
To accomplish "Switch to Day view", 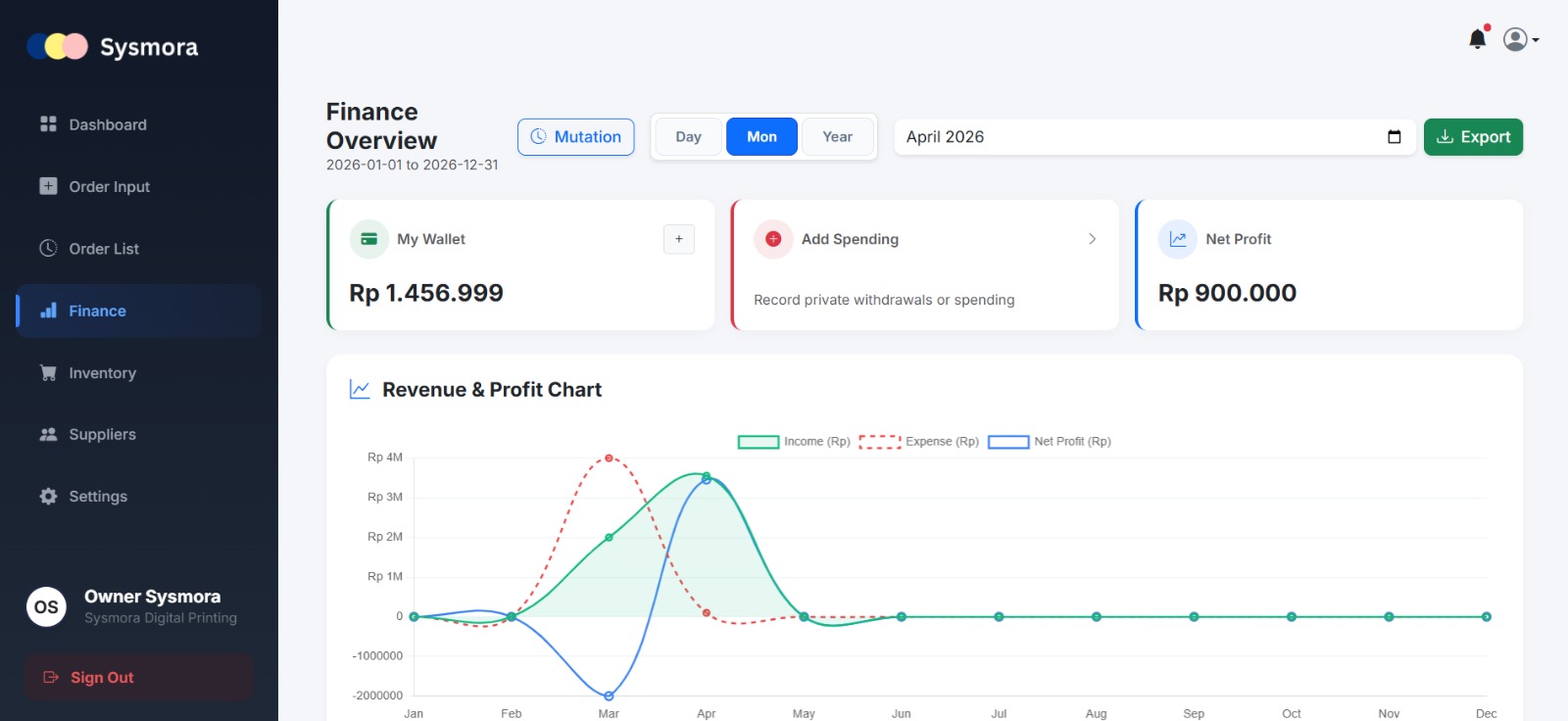I will 688,137.
